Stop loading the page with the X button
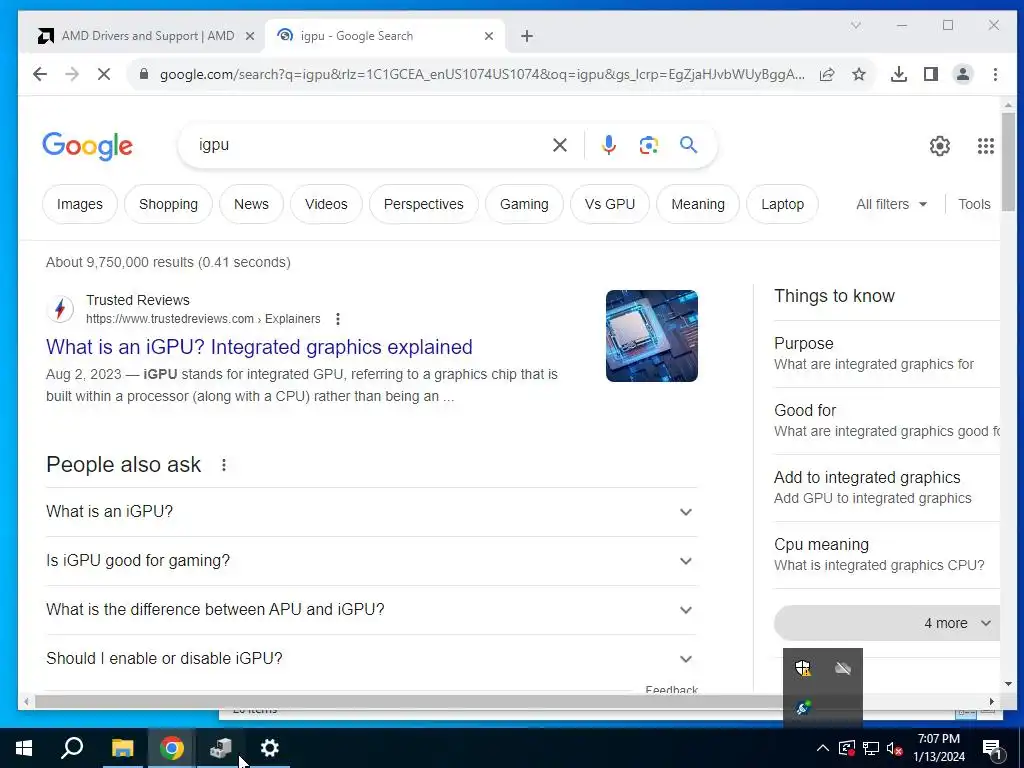The height and width of the screenshot is (768, 1024). click(104, 74)
